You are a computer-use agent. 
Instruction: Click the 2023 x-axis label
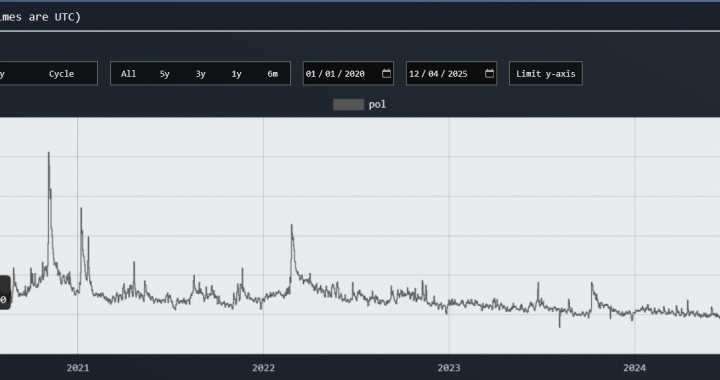click(x=449, y=368)
